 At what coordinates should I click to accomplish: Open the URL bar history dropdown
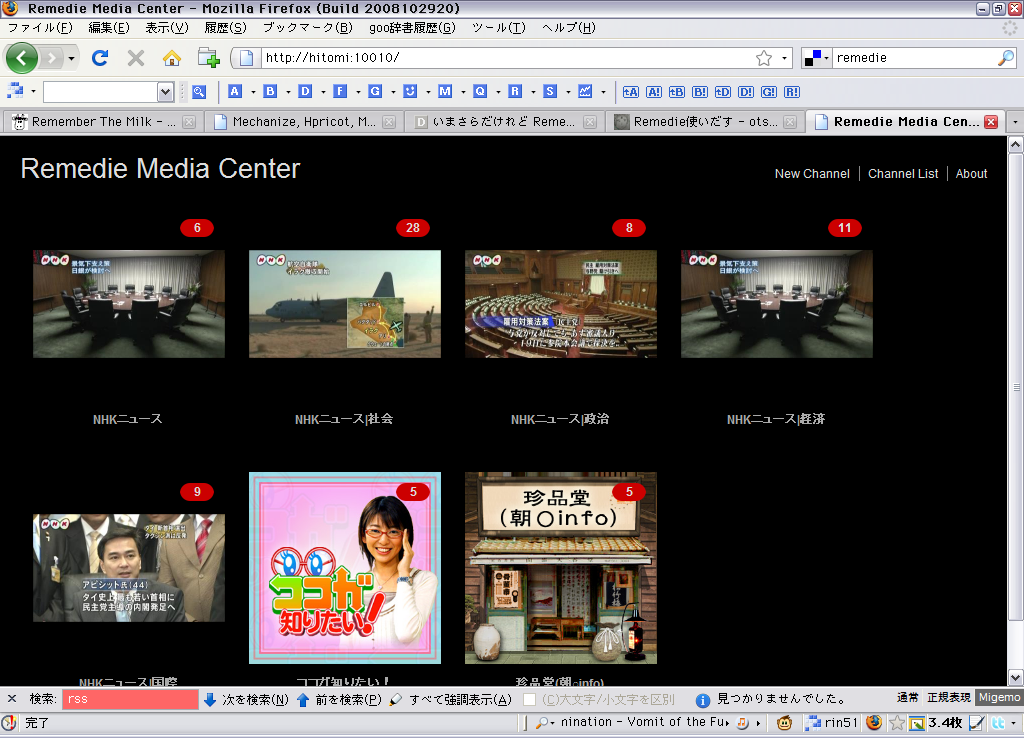coord(784,58)
